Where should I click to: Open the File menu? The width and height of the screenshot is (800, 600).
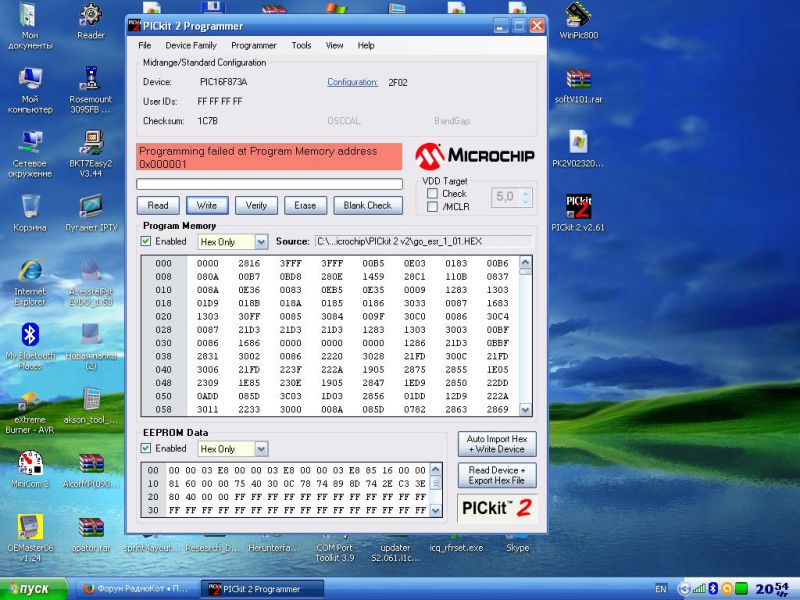pyautogui.click(x=145, y=45)
